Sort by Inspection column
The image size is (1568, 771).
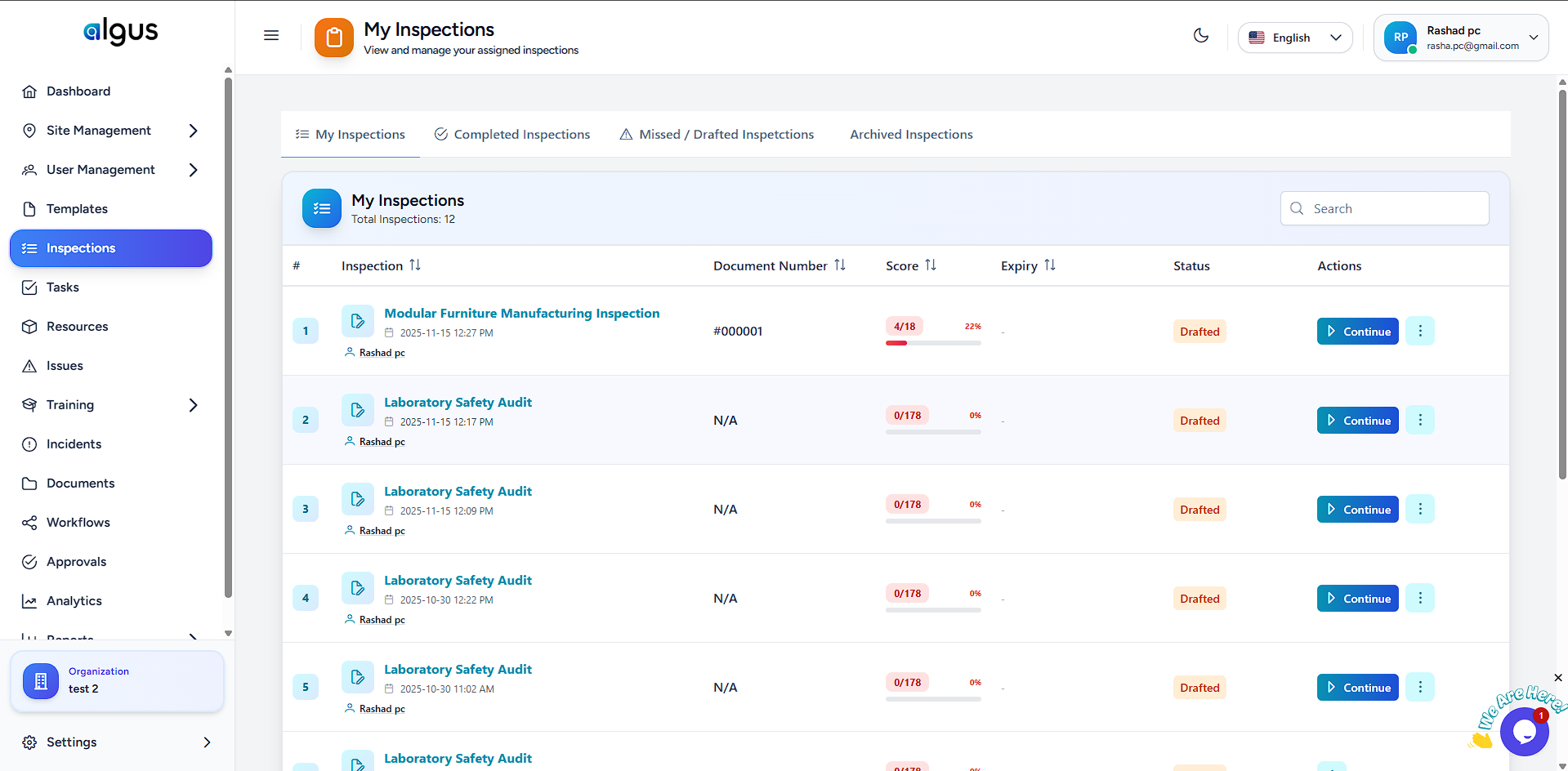415,265
